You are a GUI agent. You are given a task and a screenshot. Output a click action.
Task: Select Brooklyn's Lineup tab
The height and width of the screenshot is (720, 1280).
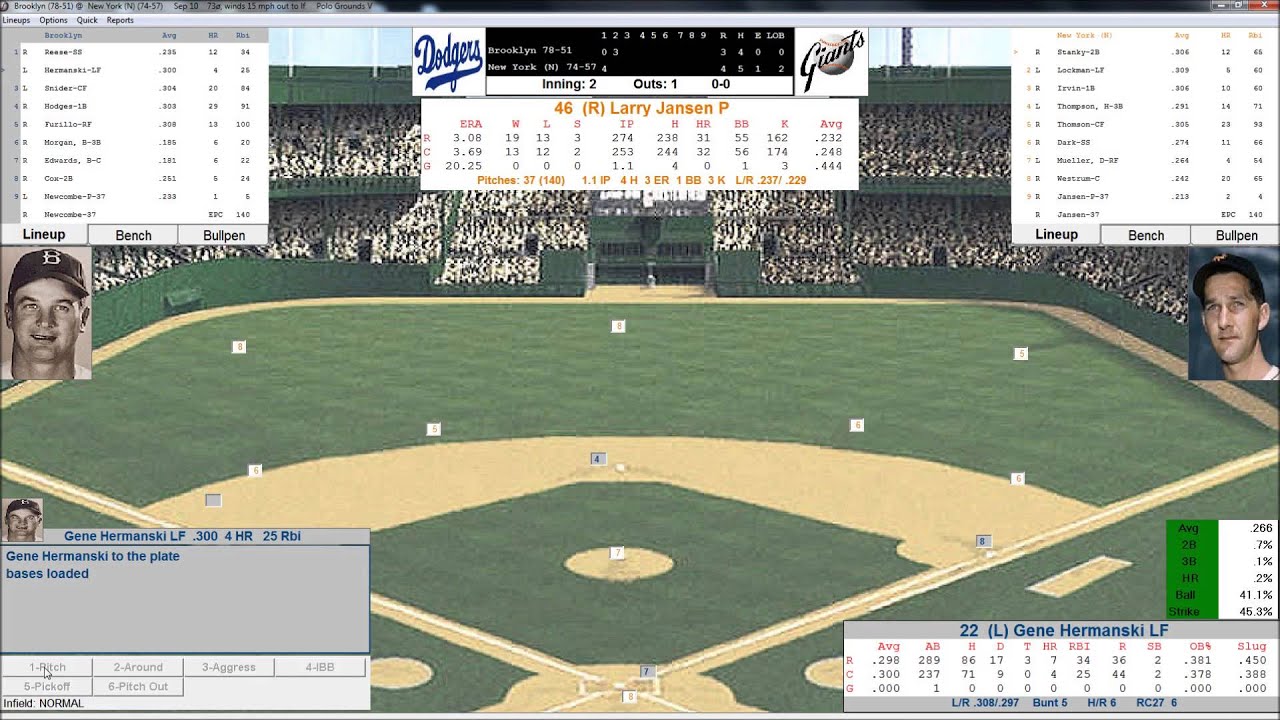[x=44, y=235]
